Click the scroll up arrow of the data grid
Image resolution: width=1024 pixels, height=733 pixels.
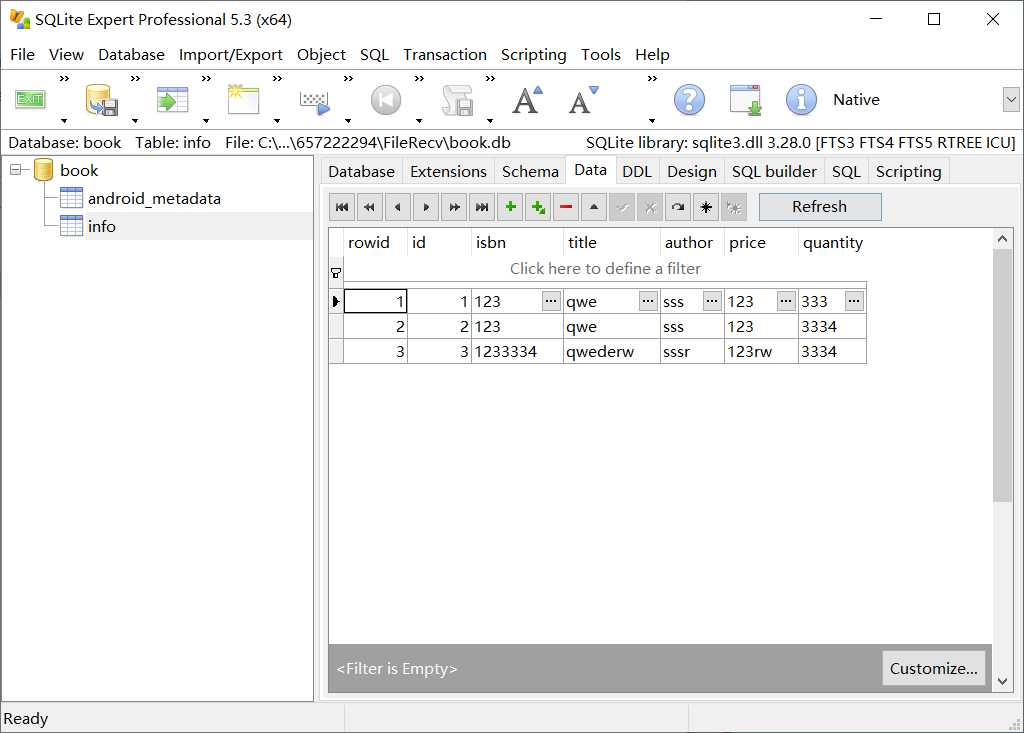coord(1002,239)
